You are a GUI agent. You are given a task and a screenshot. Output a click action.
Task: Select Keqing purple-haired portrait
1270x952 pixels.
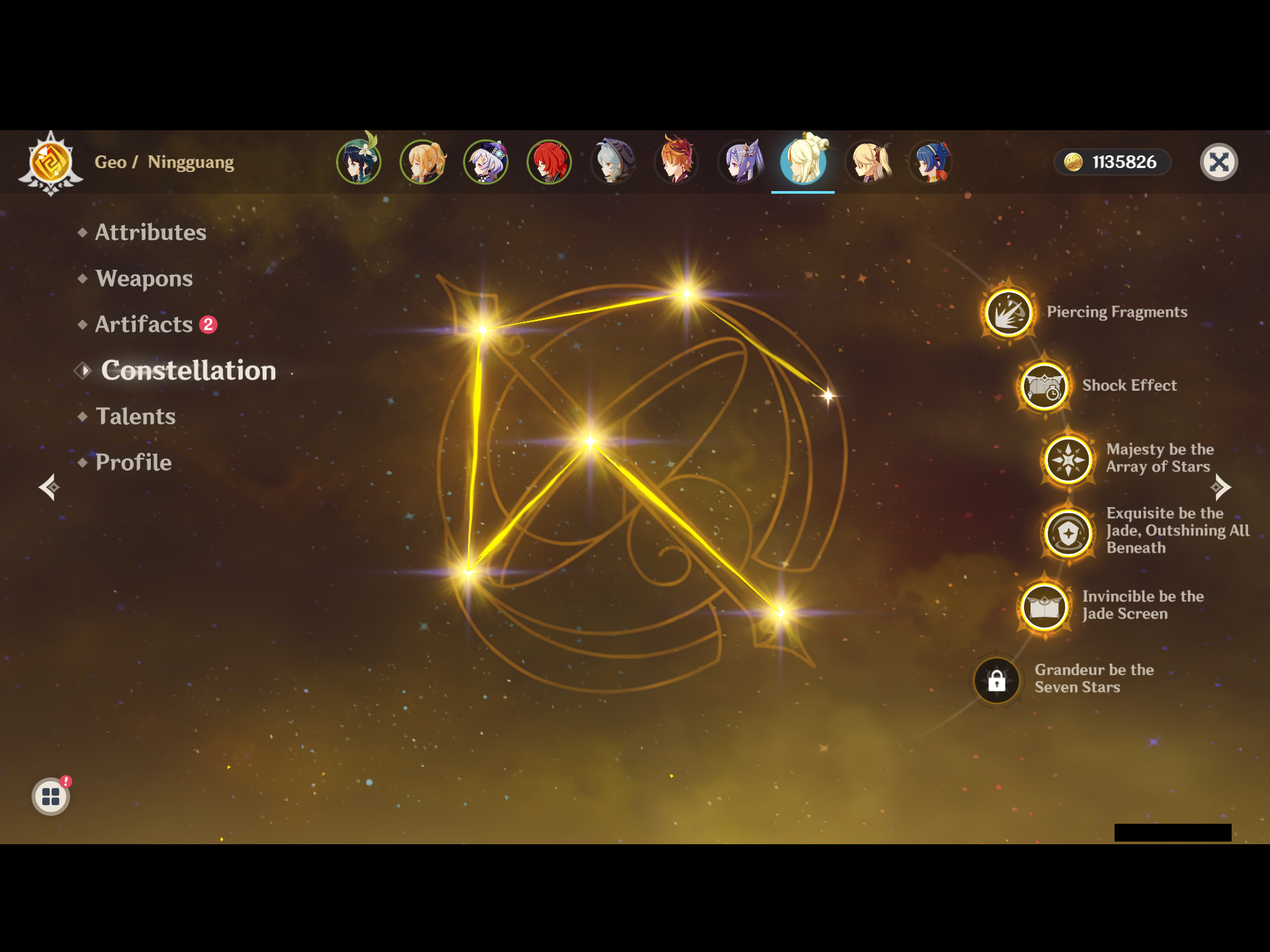point(740,161)
